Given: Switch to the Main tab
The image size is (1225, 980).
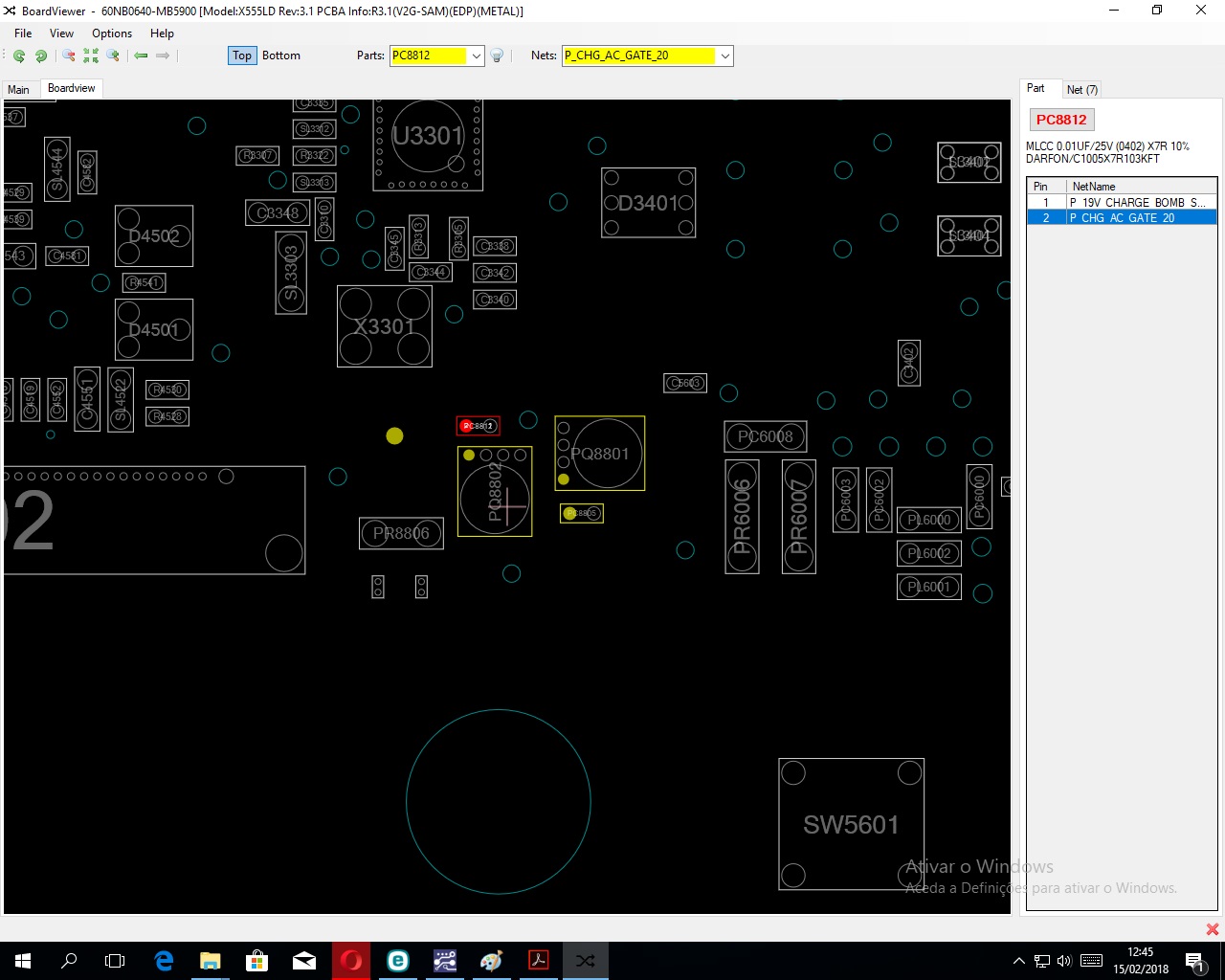Looking at the screenshot, I should click(19, 89).
